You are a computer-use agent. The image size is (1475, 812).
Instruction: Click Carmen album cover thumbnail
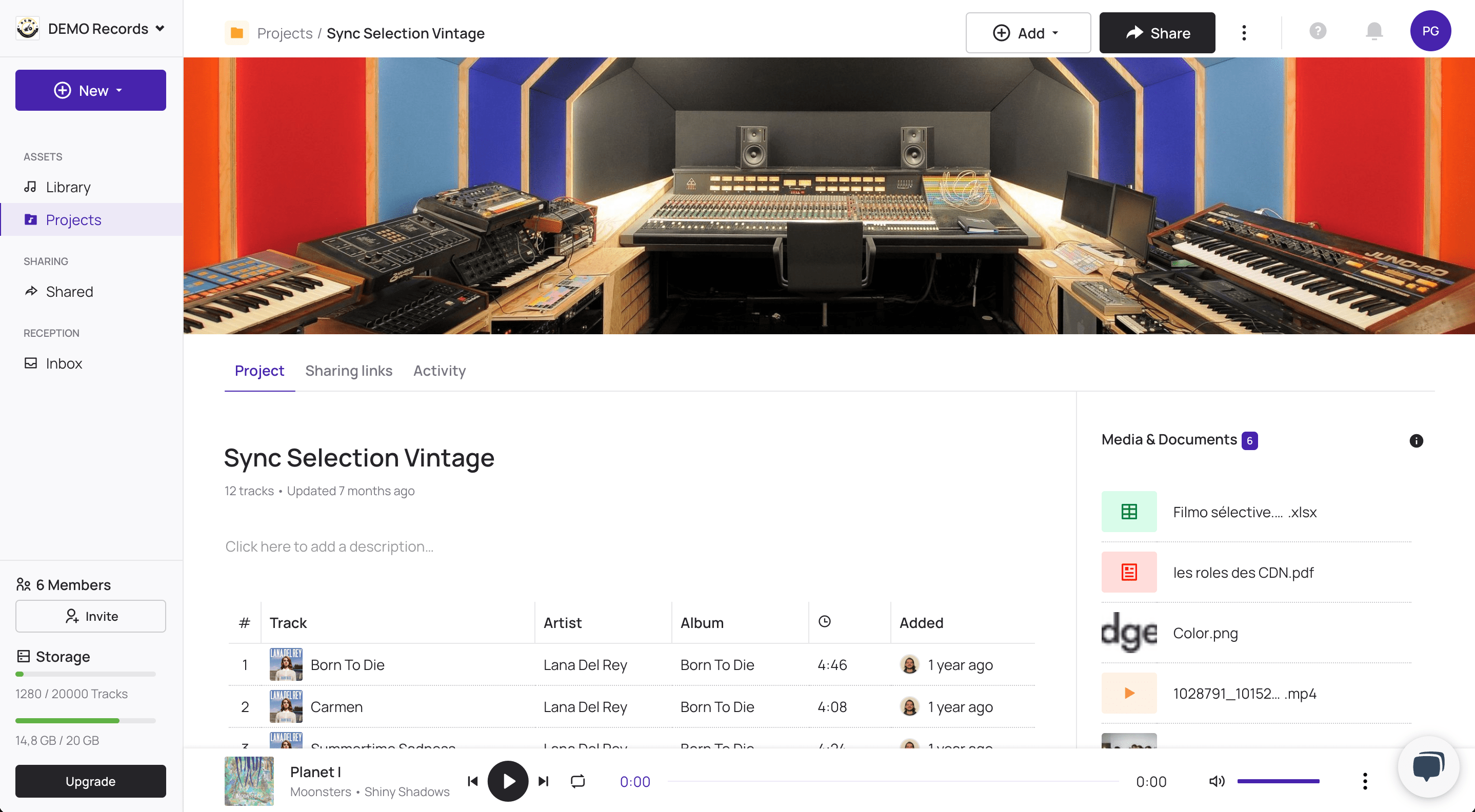(x=286, y=707)
